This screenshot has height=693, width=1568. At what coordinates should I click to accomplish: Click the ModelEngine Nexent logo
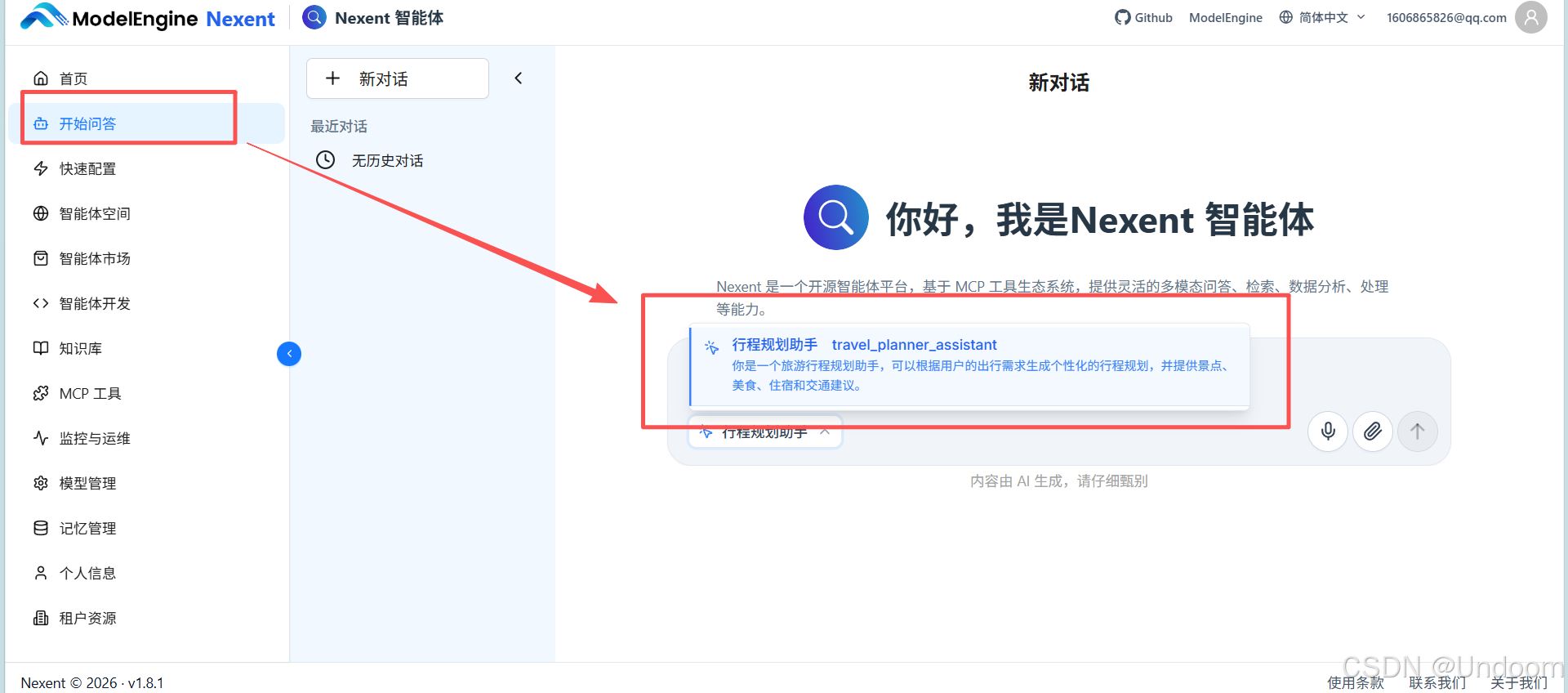point(148,18)
